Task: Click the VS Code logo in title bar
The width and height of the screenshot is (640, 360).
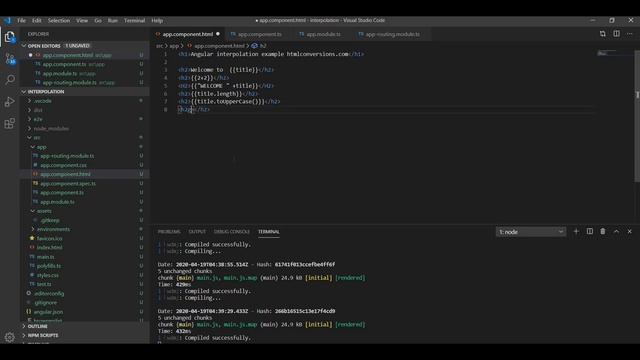Action: pos(7,20)
